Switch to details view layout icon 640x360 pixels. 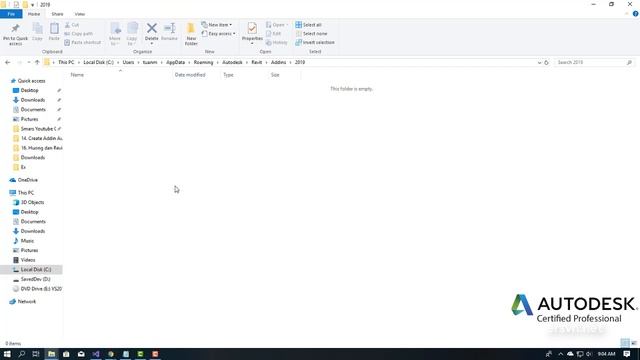click(625, 343)
